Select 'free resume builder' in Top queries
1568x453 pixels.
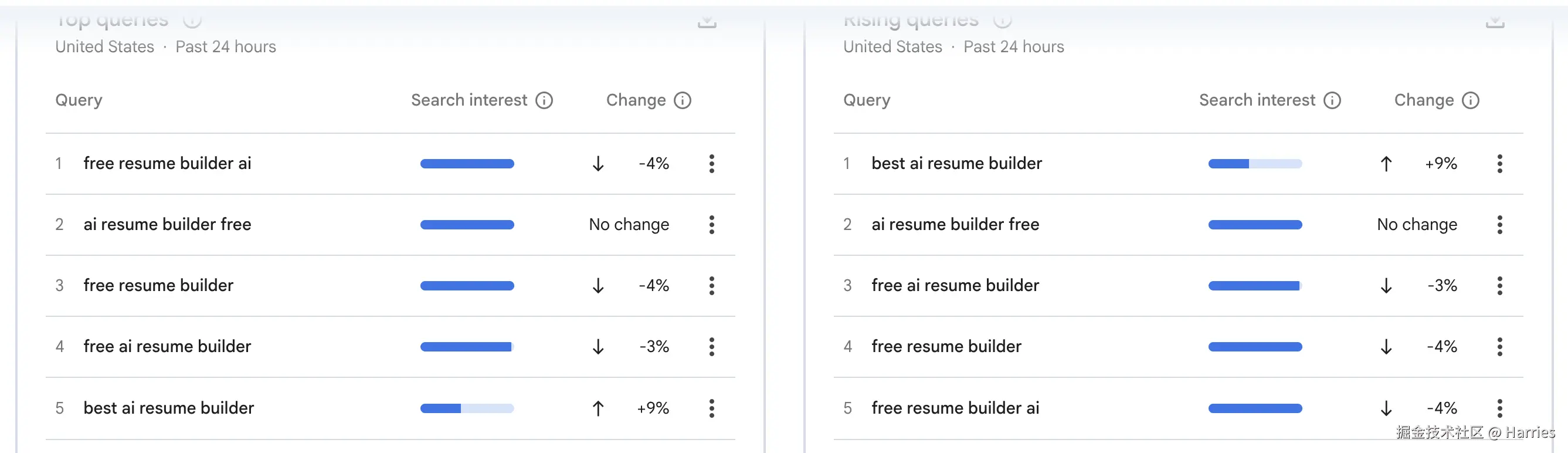(x=158, y=286)
